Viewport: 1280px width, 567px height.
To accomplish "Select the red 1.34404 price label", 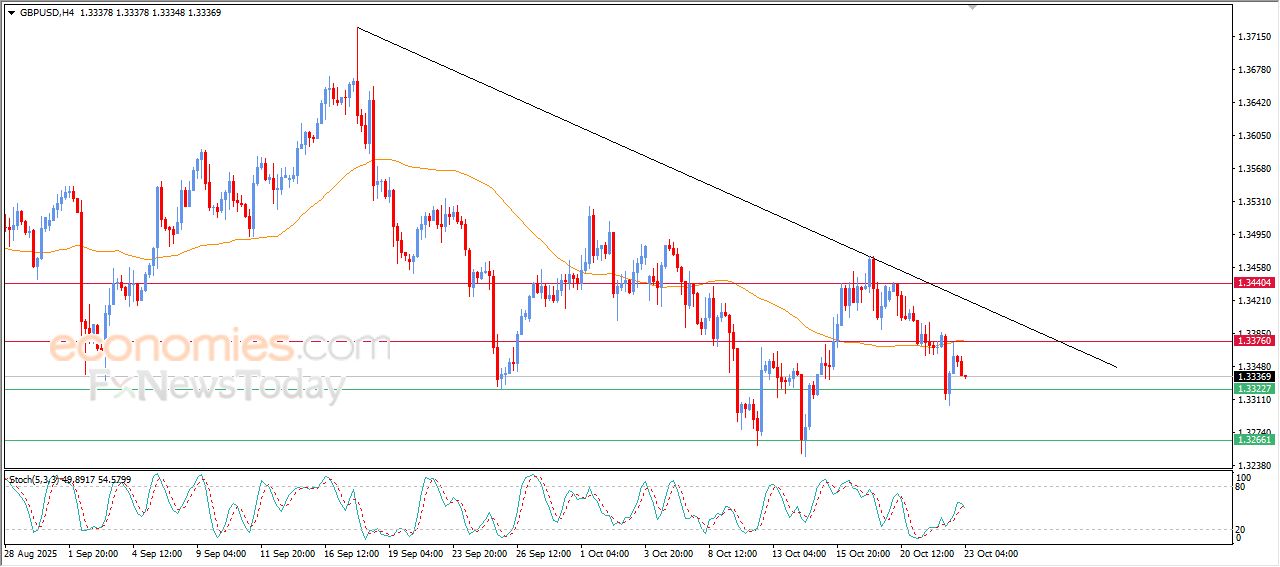I will click(x=1253, y=283).
